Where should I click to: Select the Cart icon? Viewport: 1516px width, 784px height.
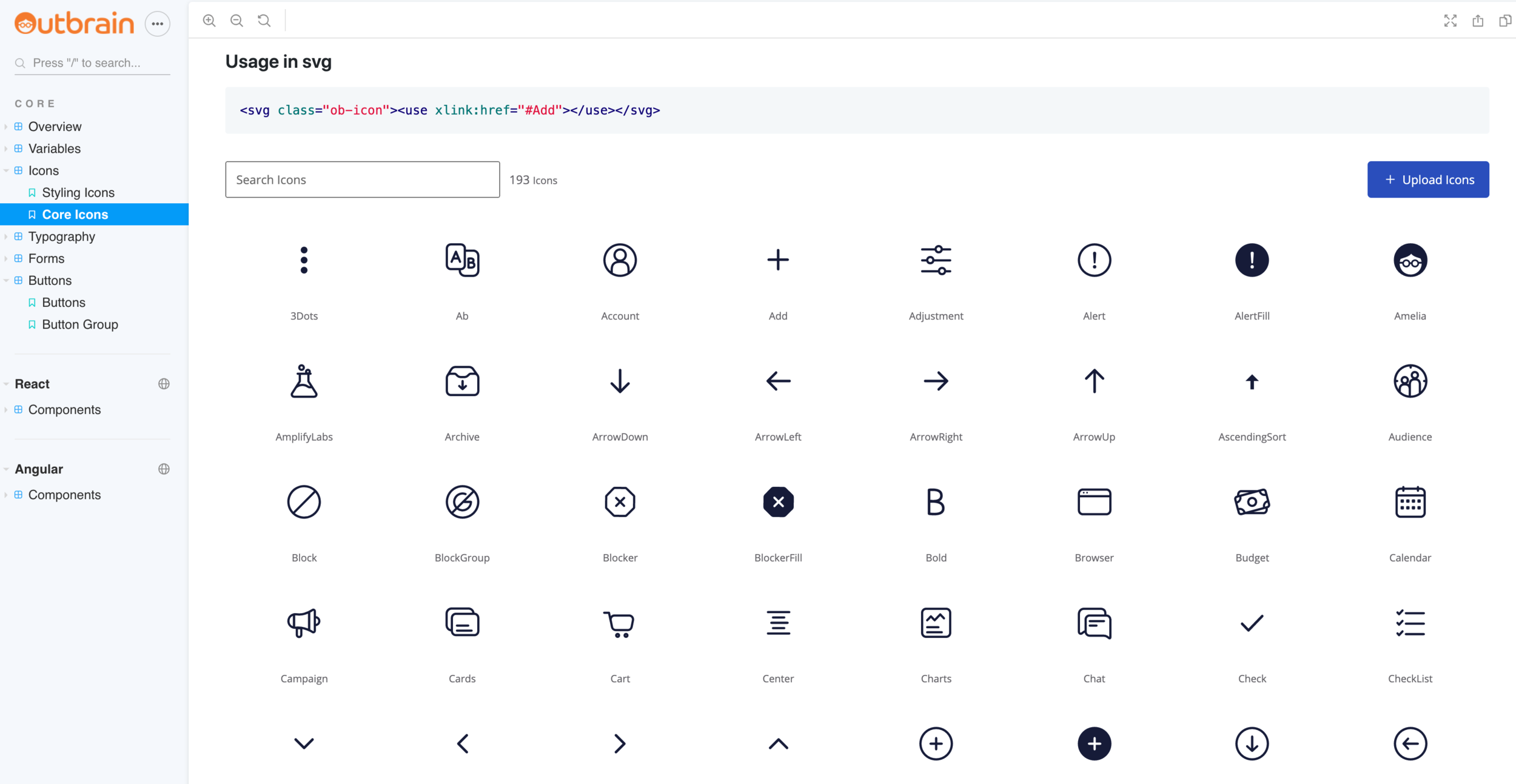(619, 623)
